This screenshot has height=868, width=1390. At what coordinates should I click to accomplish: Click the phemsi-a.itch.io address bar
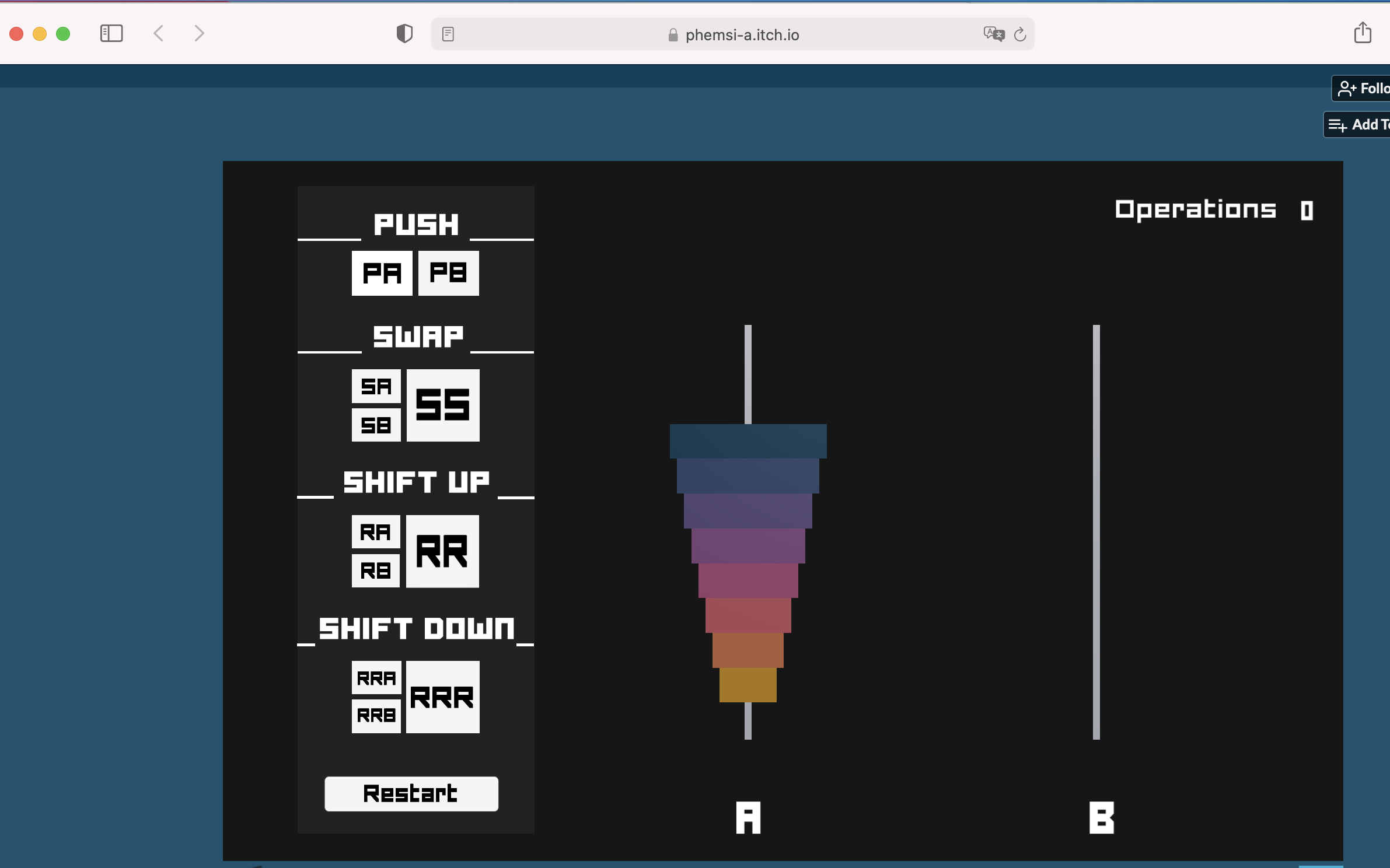tap(741, 35)
